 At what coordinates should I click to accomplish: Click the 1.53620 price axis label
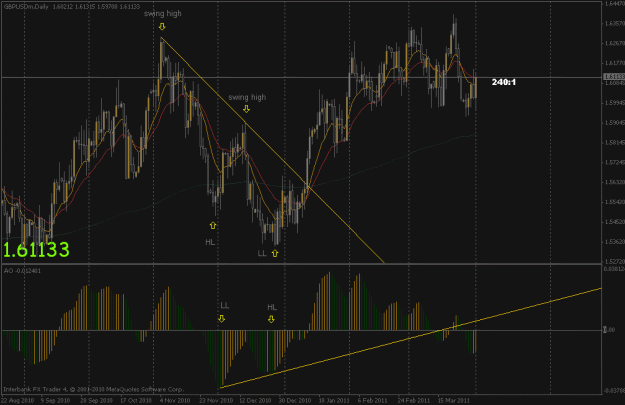click(614, 242)
